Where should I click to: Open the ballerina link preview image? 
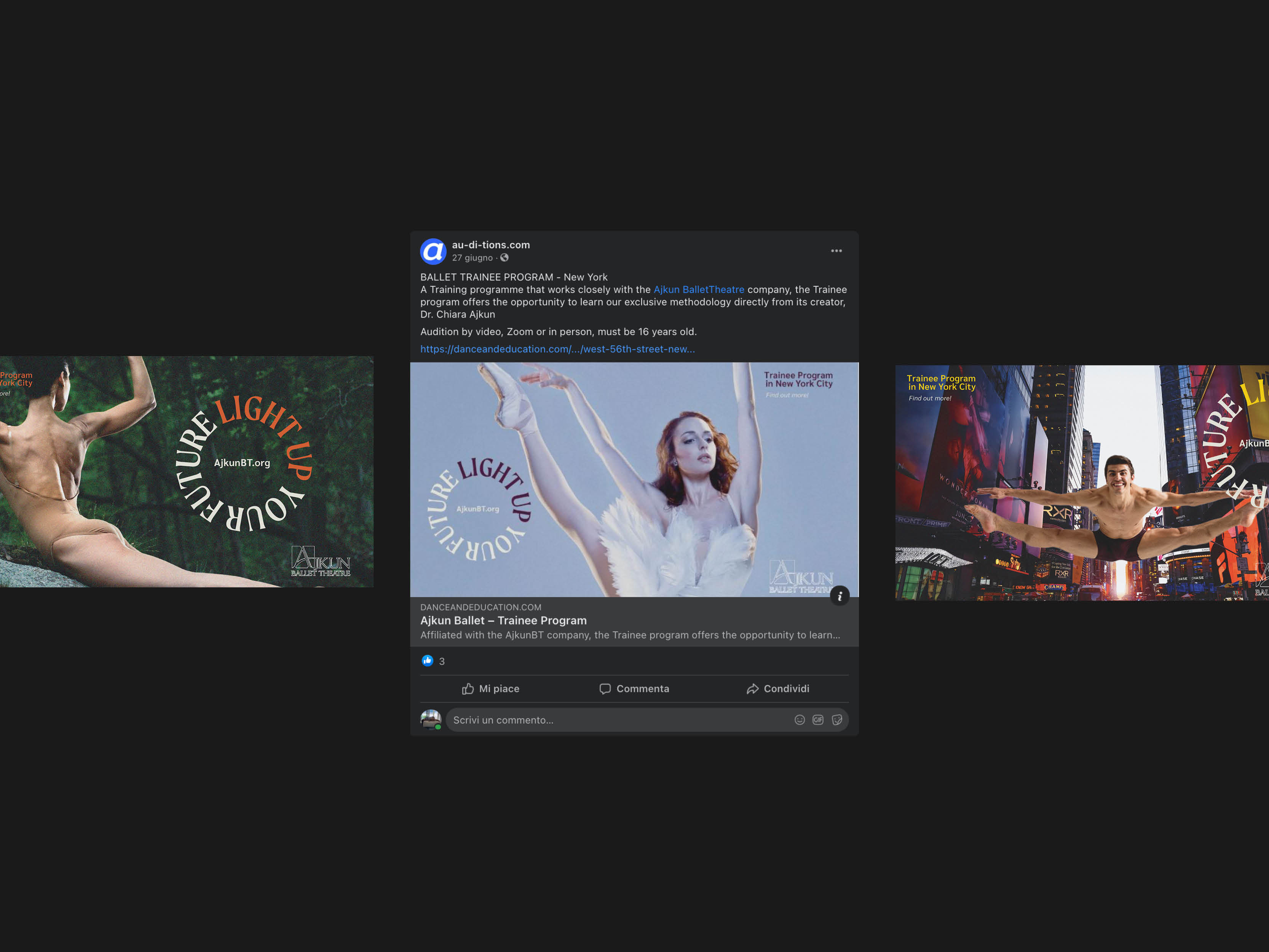pyautogui.click(x=634, y=480)
